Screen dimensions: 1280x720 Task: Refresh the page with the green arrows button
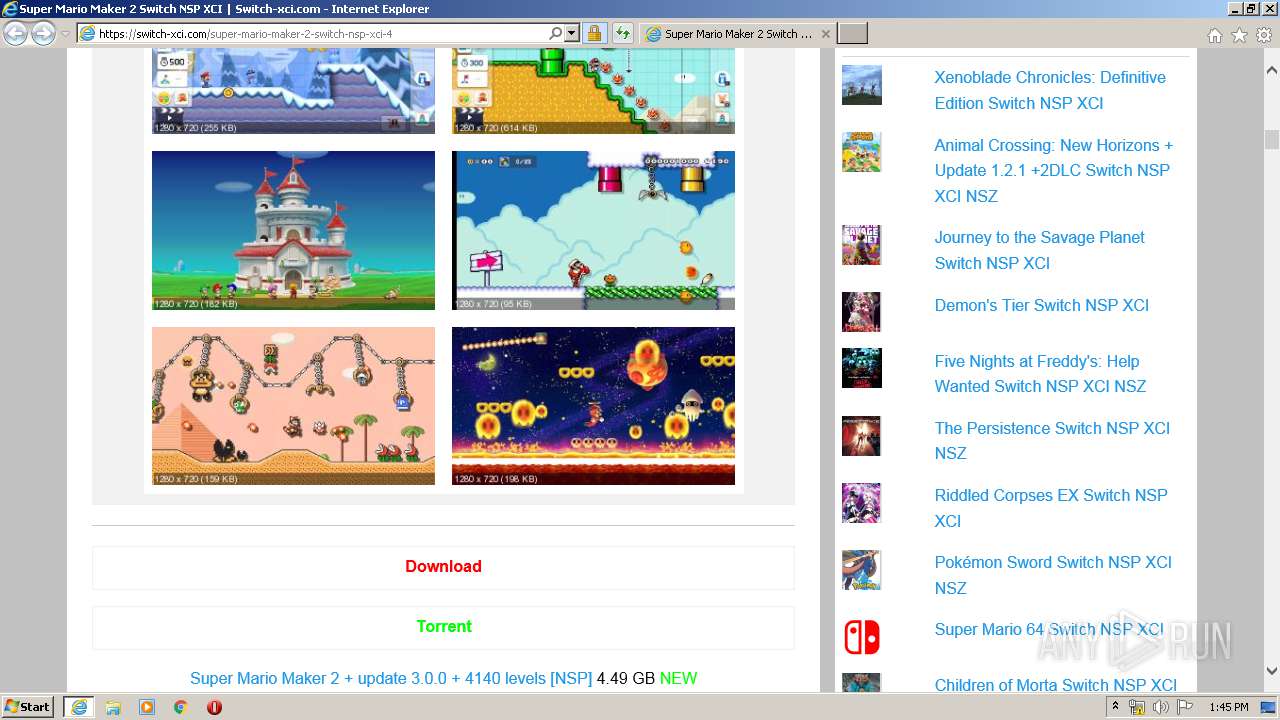[x=622, y=33]
